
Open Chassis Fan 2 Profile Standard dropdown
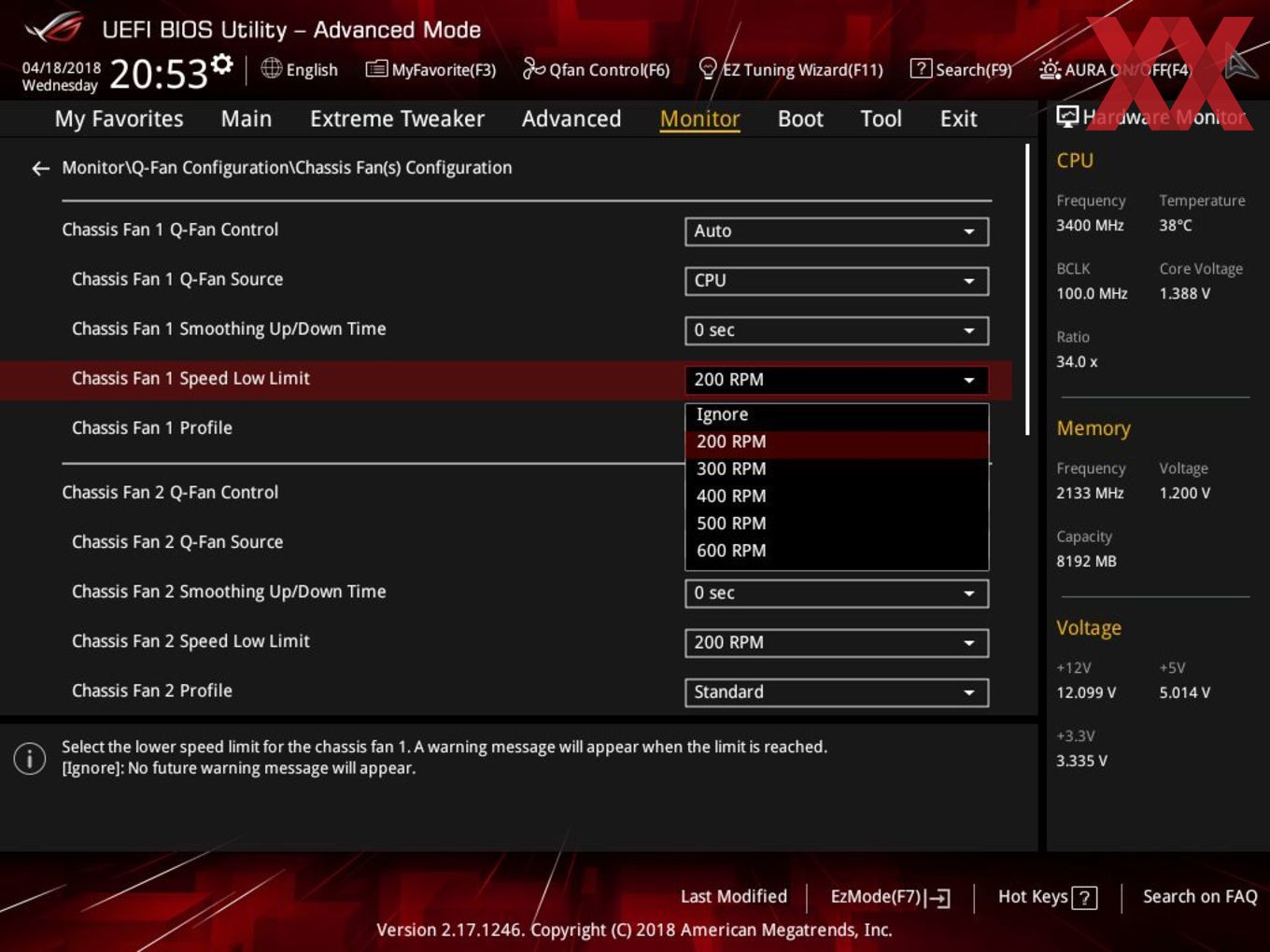coord(837,692)
